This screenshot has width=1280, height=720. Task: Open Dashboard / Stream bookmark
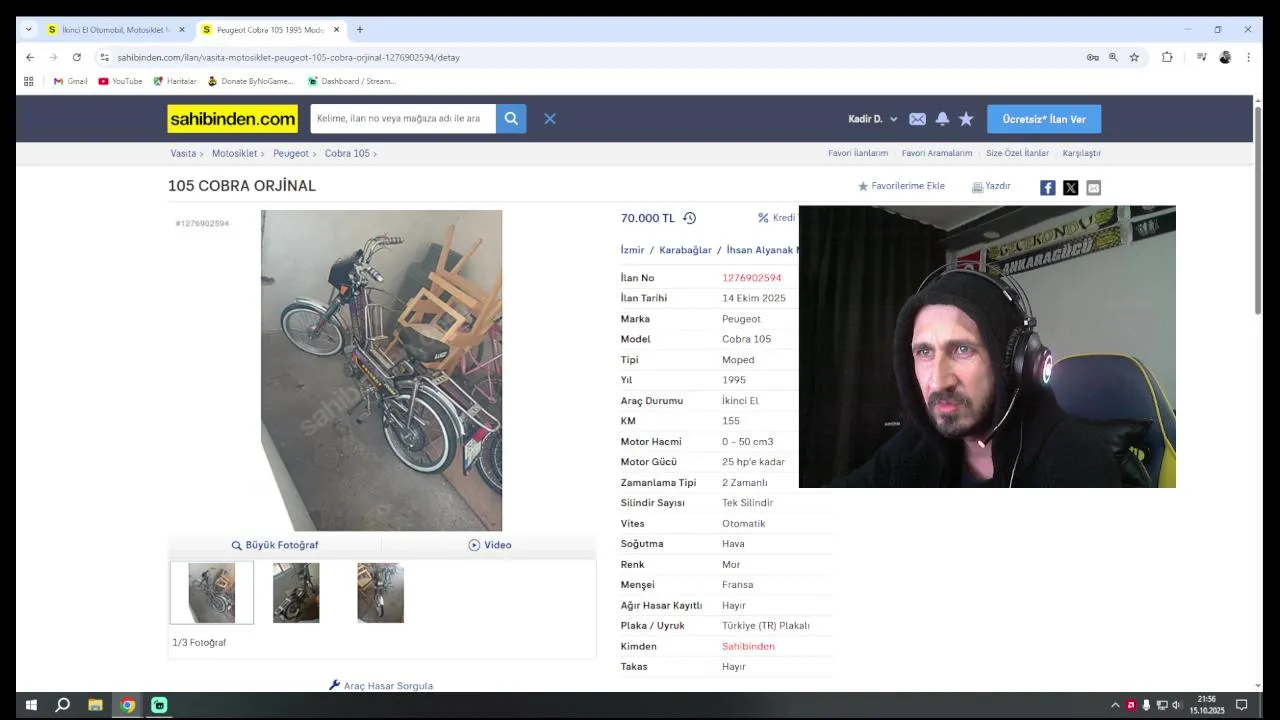pos(352,81)
